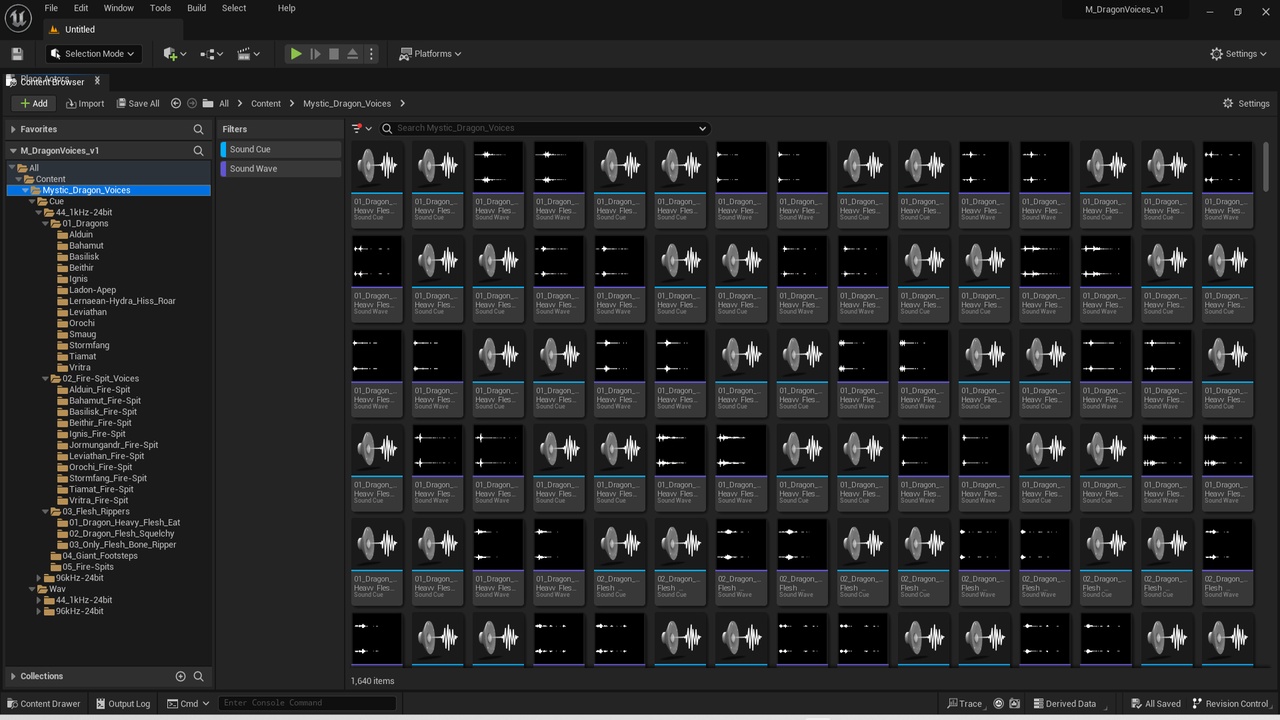1280x720 pixels.
Task: Open the editor Settings menu at top right
Action: 1239,54
